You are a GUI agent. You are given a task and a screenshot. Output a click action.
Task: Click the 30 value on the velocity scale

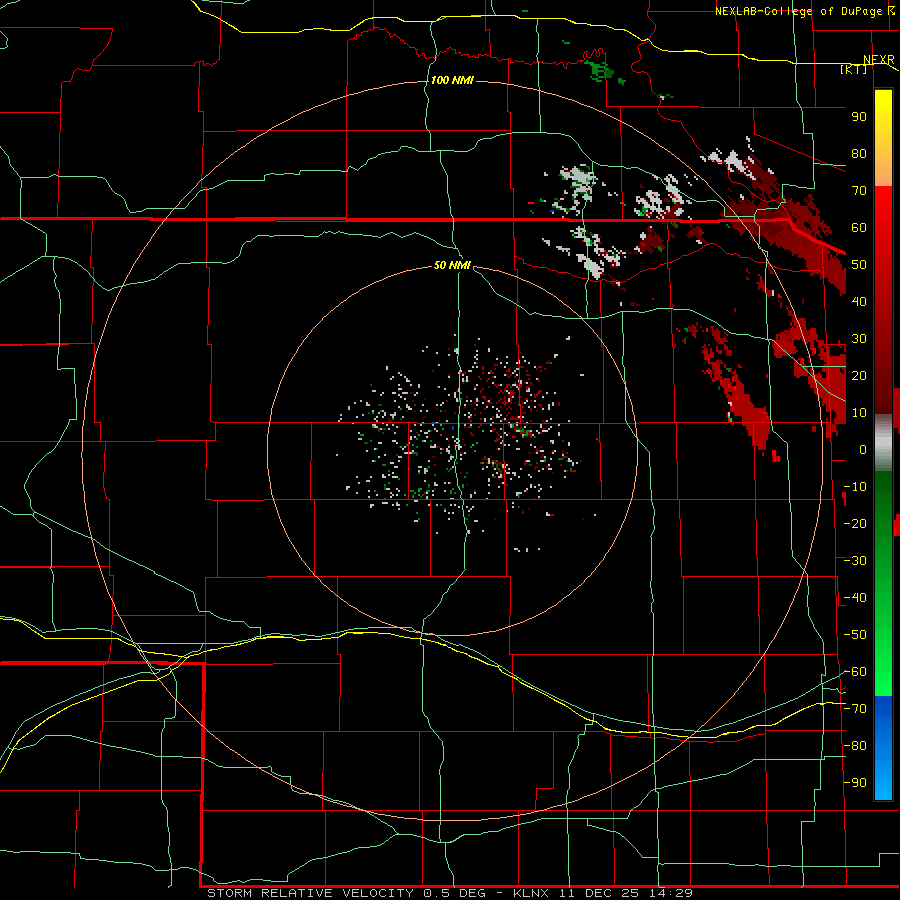click(x=859, y=339)
